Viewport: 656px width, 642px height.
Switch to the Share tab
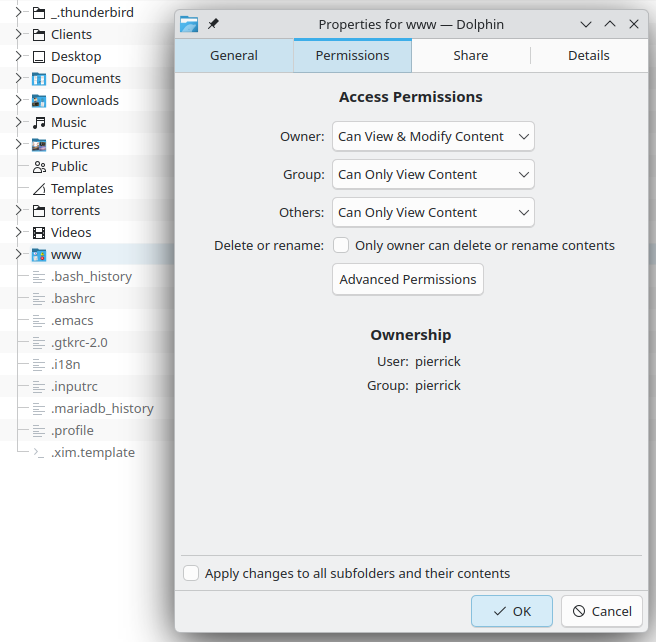point(470,56)
